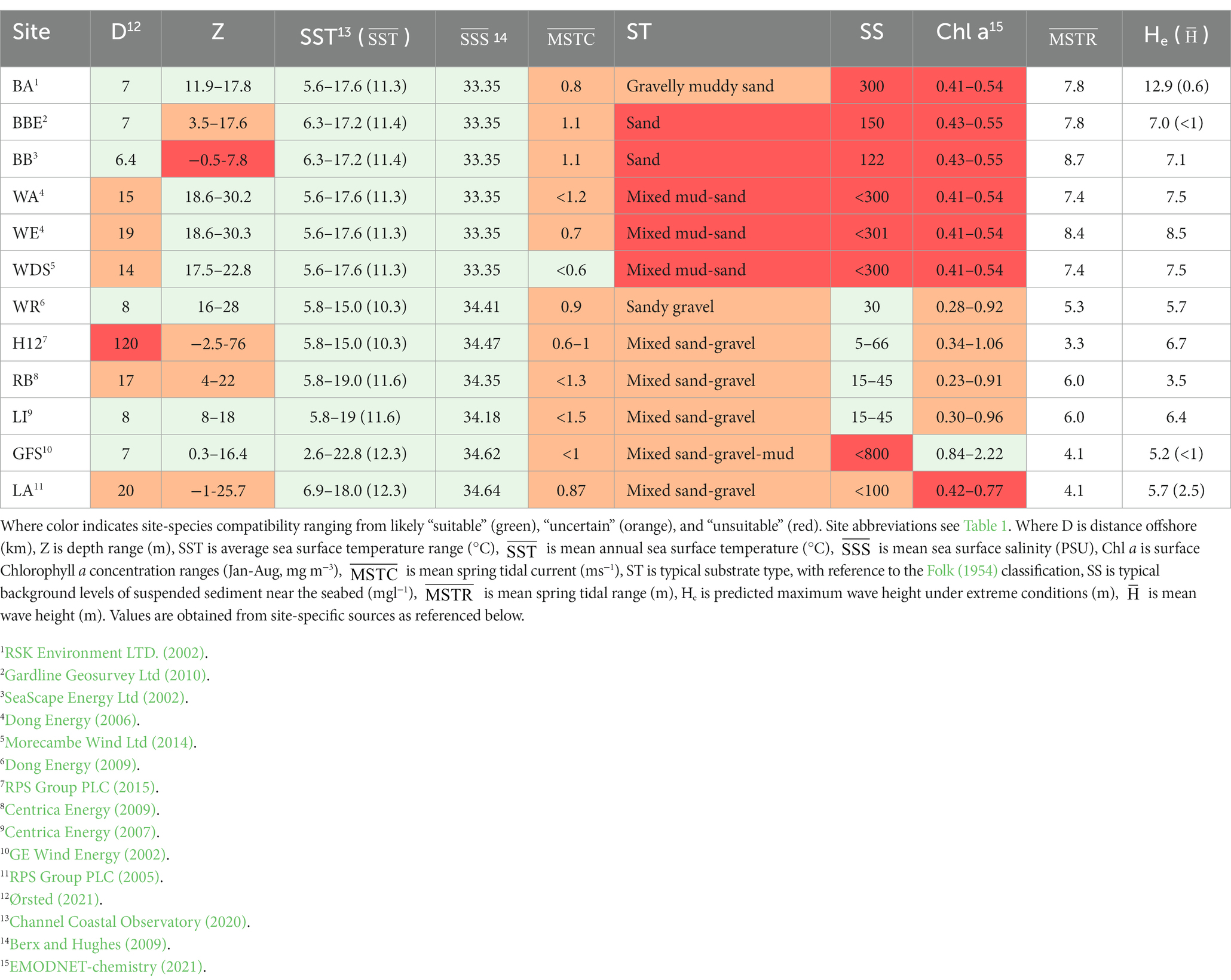Click the 17.5–22.8 depth cell
1231x980 pixels.
pos(218,269)
